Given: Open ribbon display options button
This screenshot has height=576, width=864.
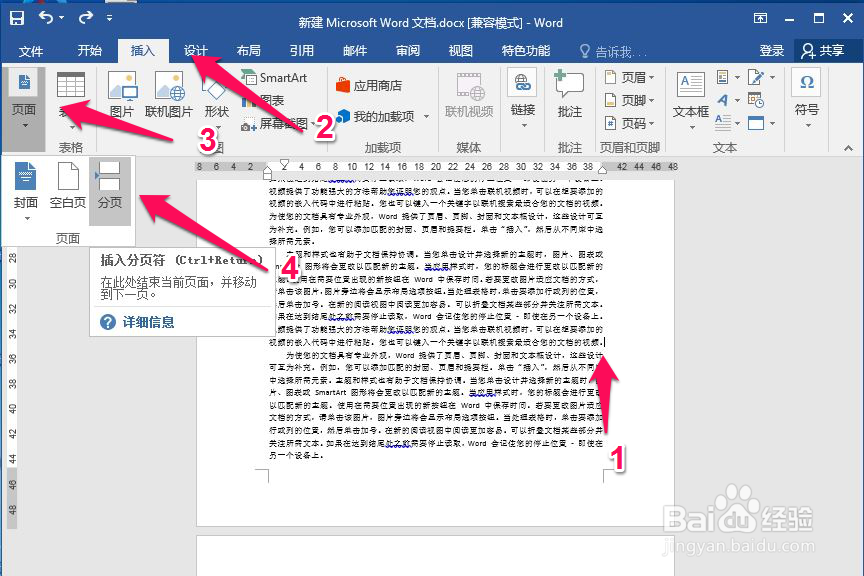Looking at the screenshot, I should pos(760,18).
